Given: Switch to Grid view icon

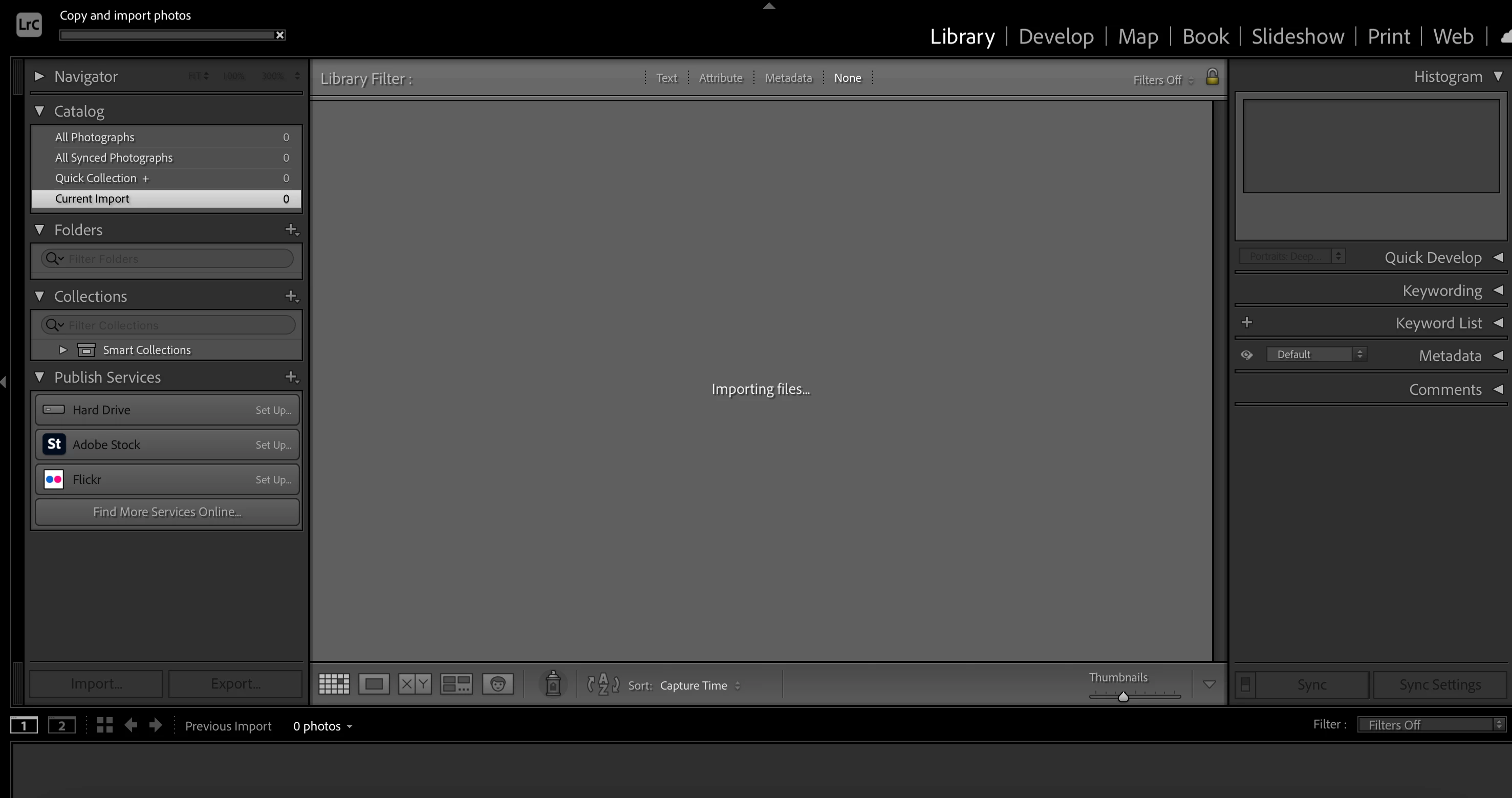Looking at the screenshot, I should (334, 684).
